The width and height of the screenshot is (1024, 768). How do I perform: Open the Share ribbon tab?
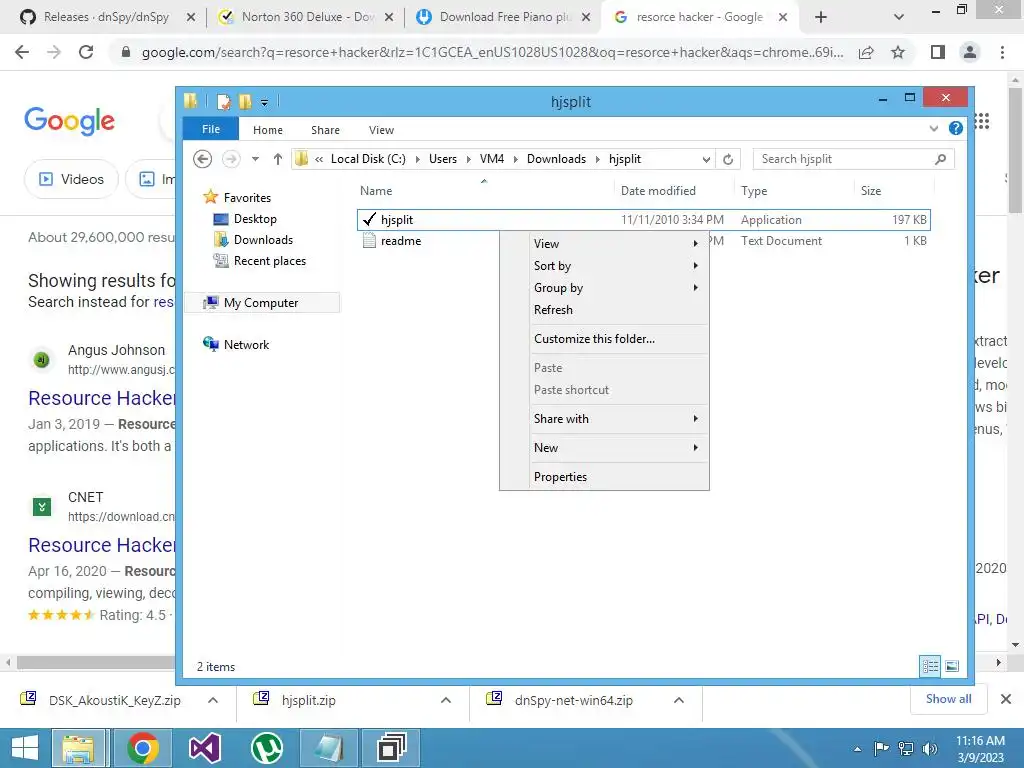point(325,130)
